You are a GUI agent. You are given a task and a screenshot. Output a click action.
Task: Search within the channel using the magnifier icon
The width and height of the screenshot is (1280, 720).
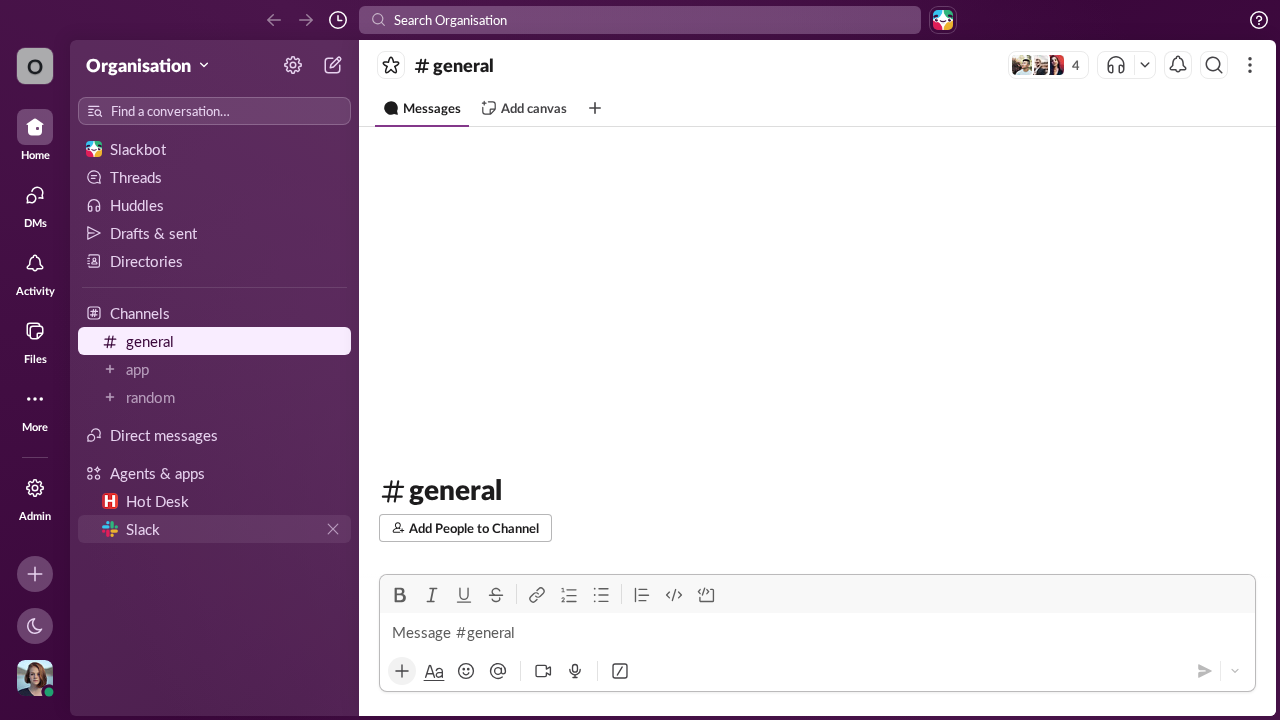[1214, 65]
